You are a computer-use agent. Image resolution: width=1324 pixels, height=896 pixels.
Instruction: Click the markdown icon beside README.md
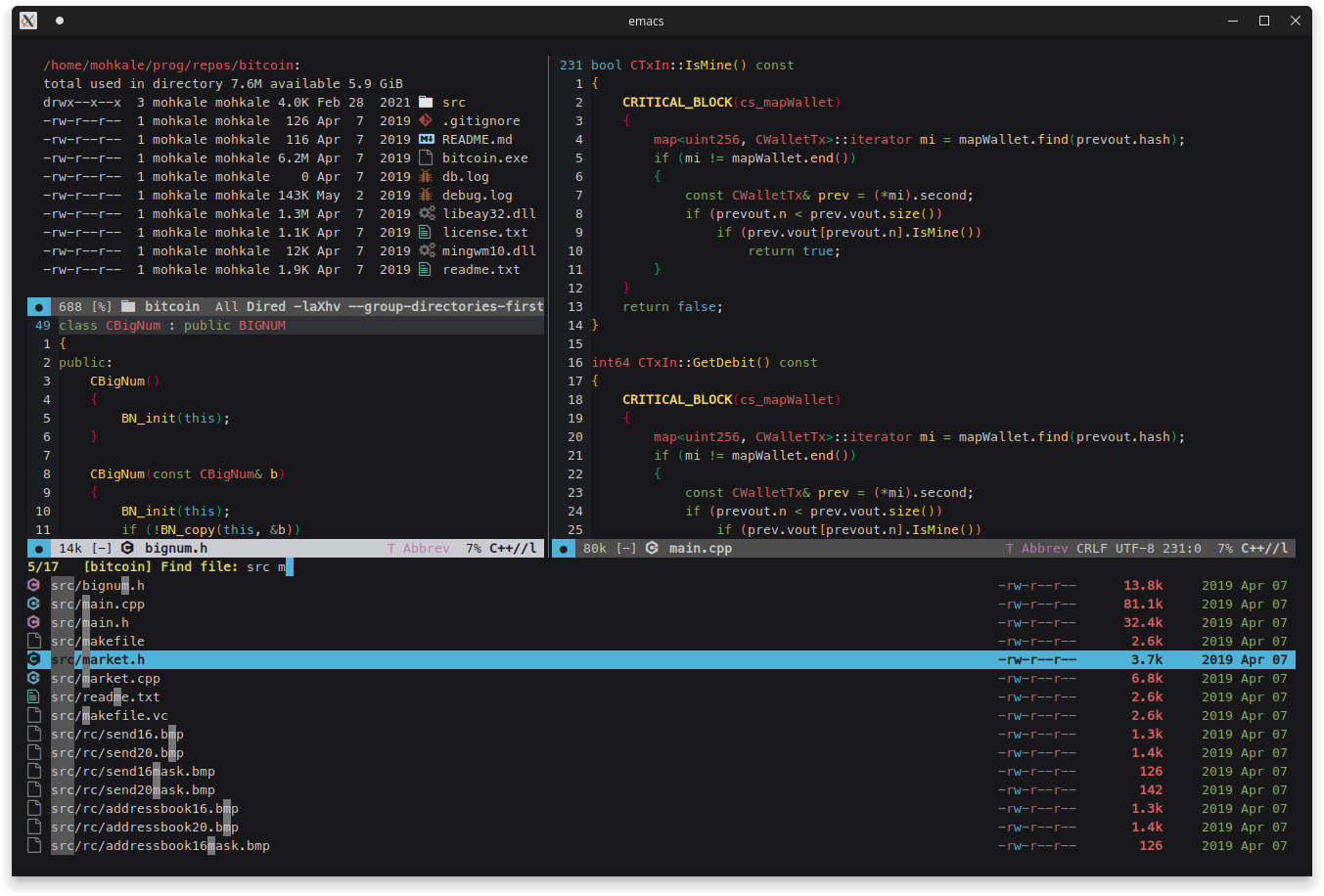click(426, 139)
